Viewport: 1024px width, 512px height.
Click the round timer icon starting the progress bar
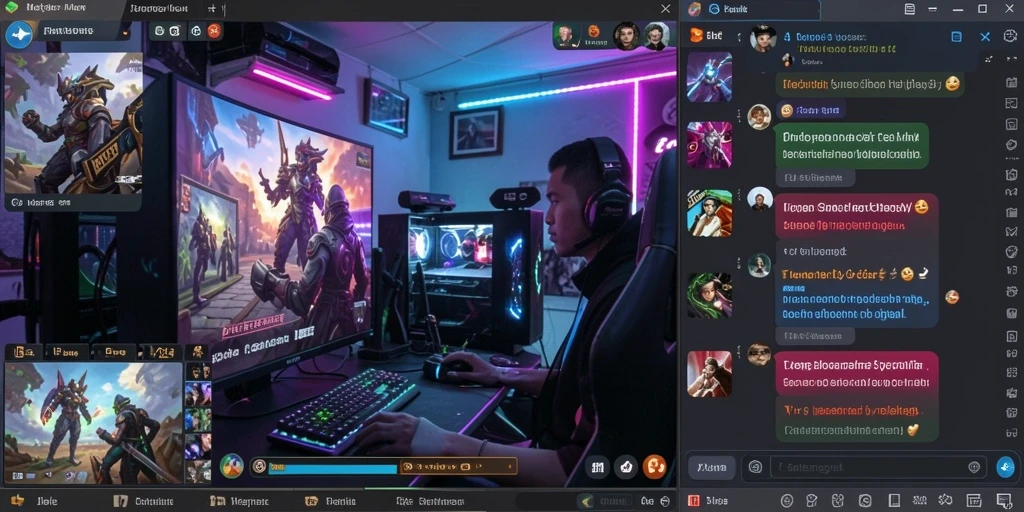[x=259, y=467]
